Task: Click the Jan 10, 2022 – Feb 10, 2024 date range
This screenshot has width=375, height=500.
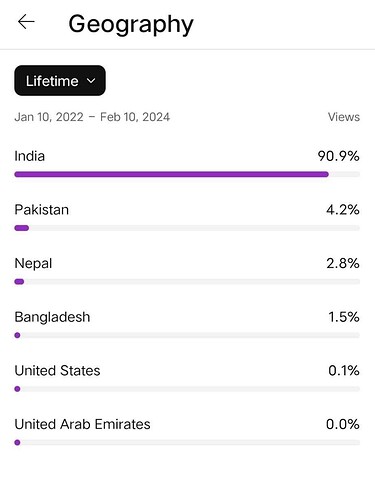Action: pyautogui.click(x=92, y=117)
